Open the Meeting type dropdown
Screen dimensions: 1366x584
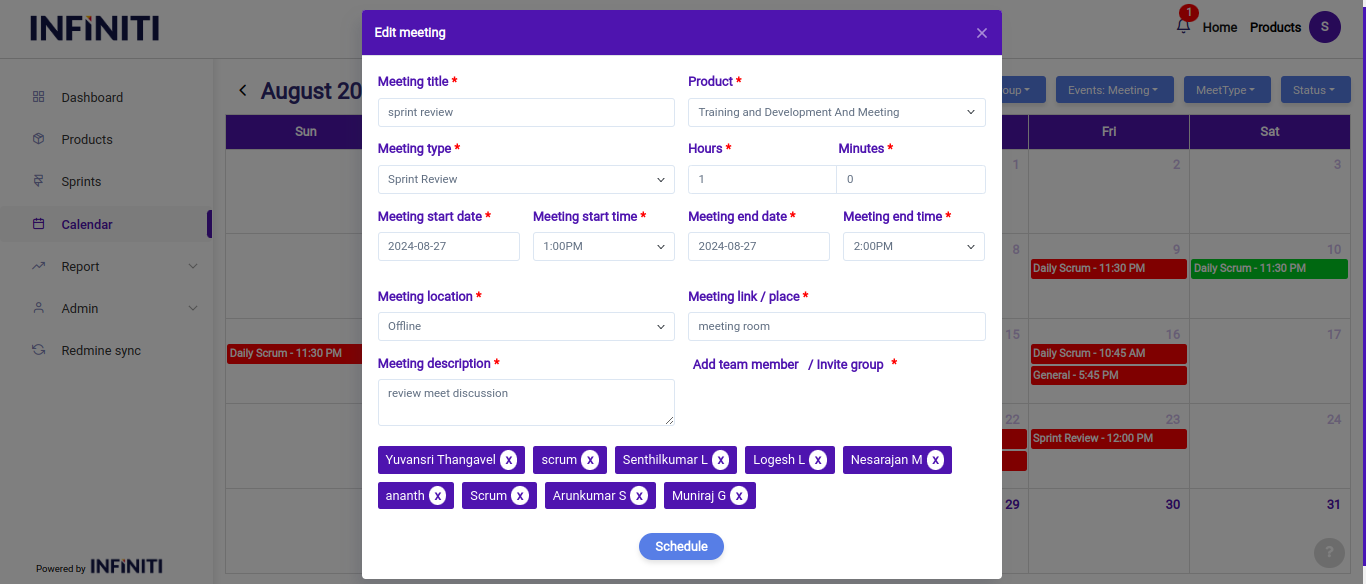pyautogui.click(x=526, y=180)
